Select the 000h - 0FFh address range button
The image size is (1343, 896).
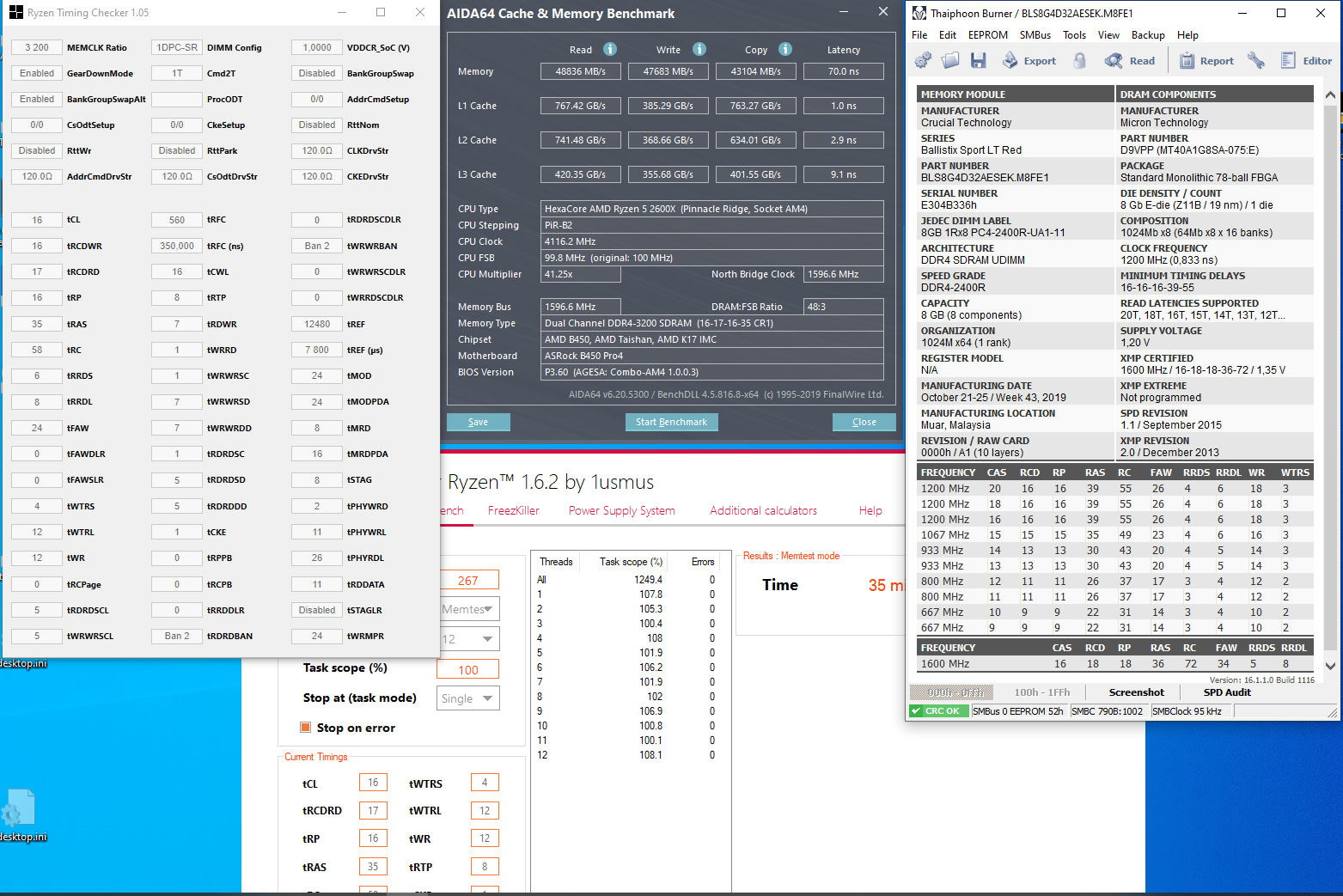pos(952,692)
